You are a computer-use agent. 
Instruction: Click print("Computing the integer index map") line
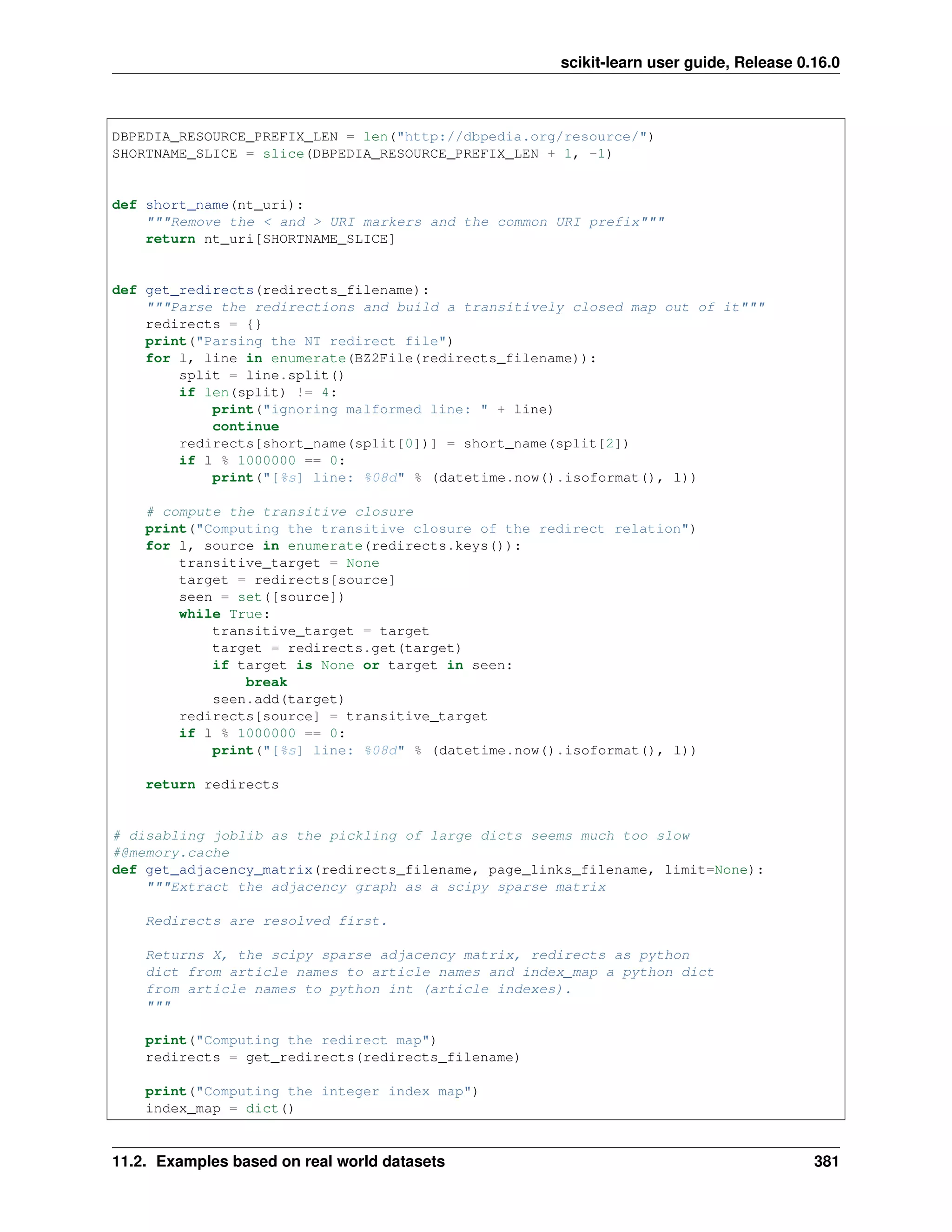pyautogui.click(x=312, y=1092)
